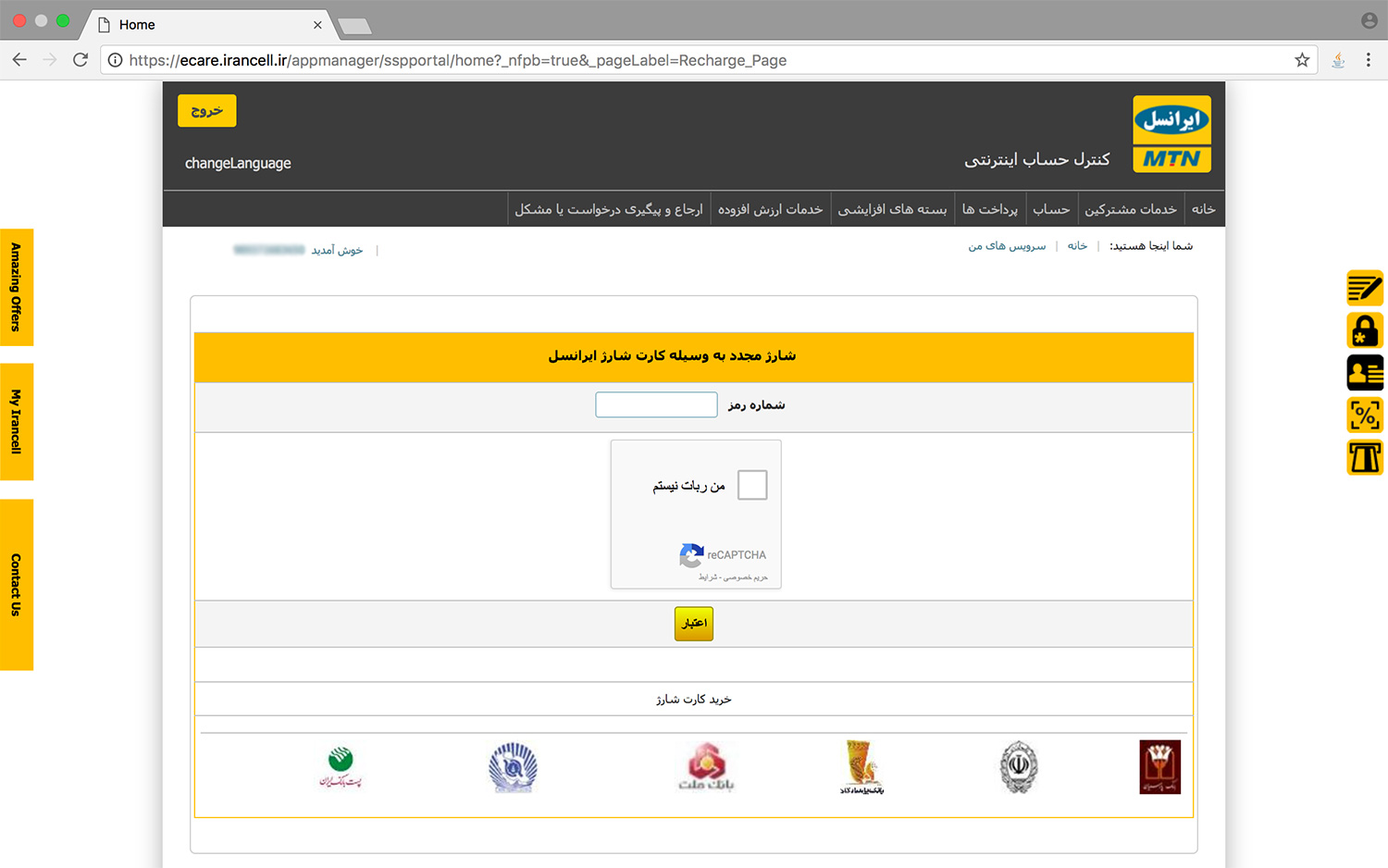The height and width of the screenshot is (868, 1388).
Task: Open the Contact Us side tab
Action: (17, 585)
